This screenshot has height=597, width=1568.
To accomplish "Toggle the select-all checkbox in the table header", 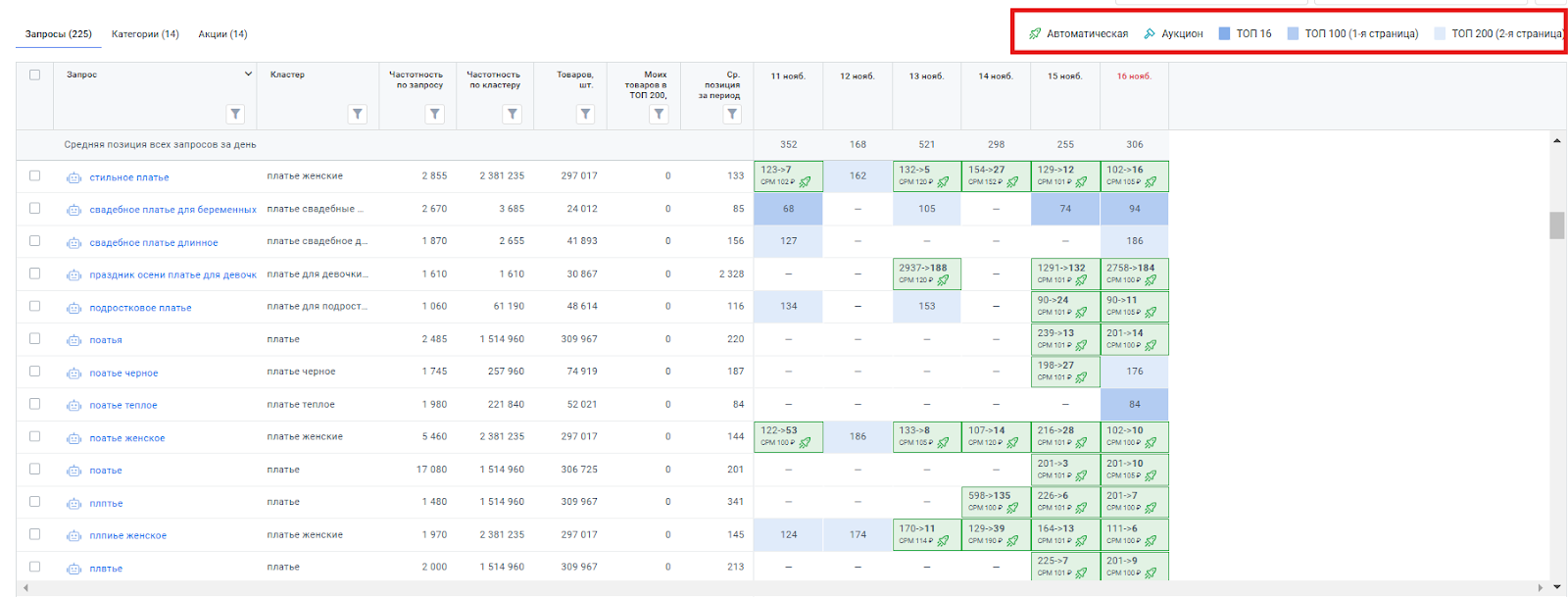I will coord(35,75).
